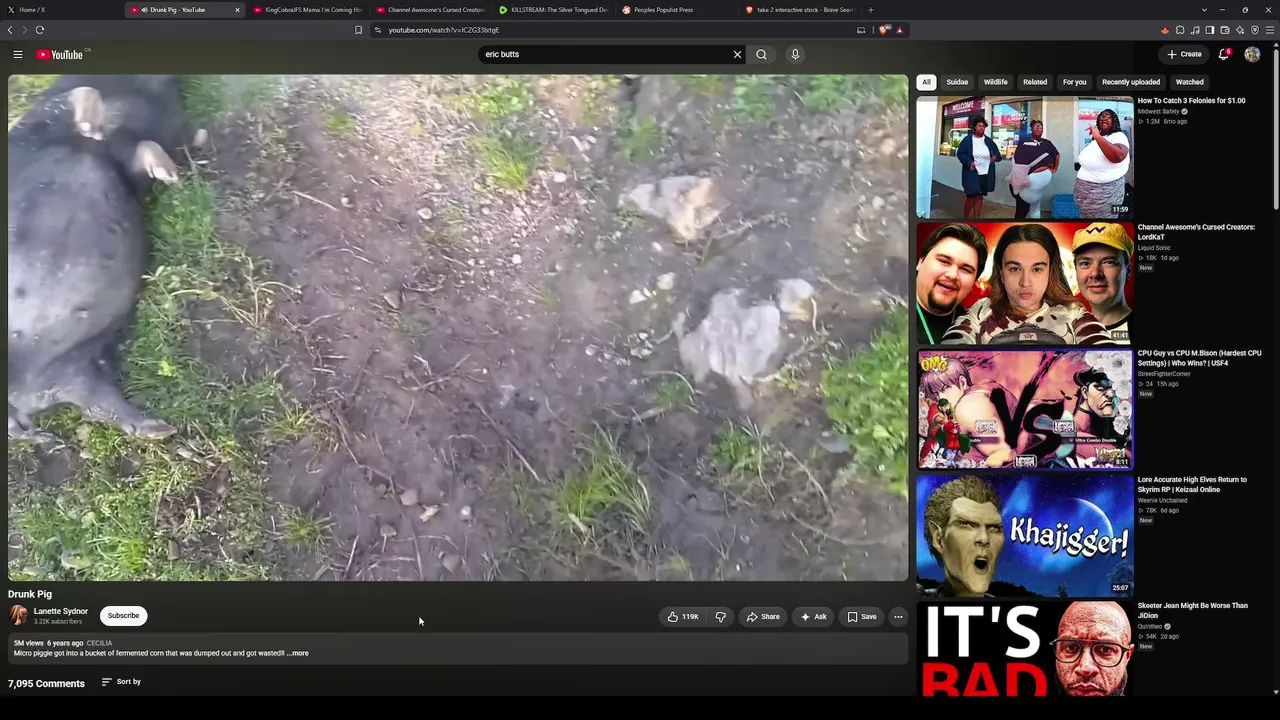1280x720 pixels.
Task: Switch to the KingCobraJFS browser tab
Action: pyautogui.click(x=308, y=10)
